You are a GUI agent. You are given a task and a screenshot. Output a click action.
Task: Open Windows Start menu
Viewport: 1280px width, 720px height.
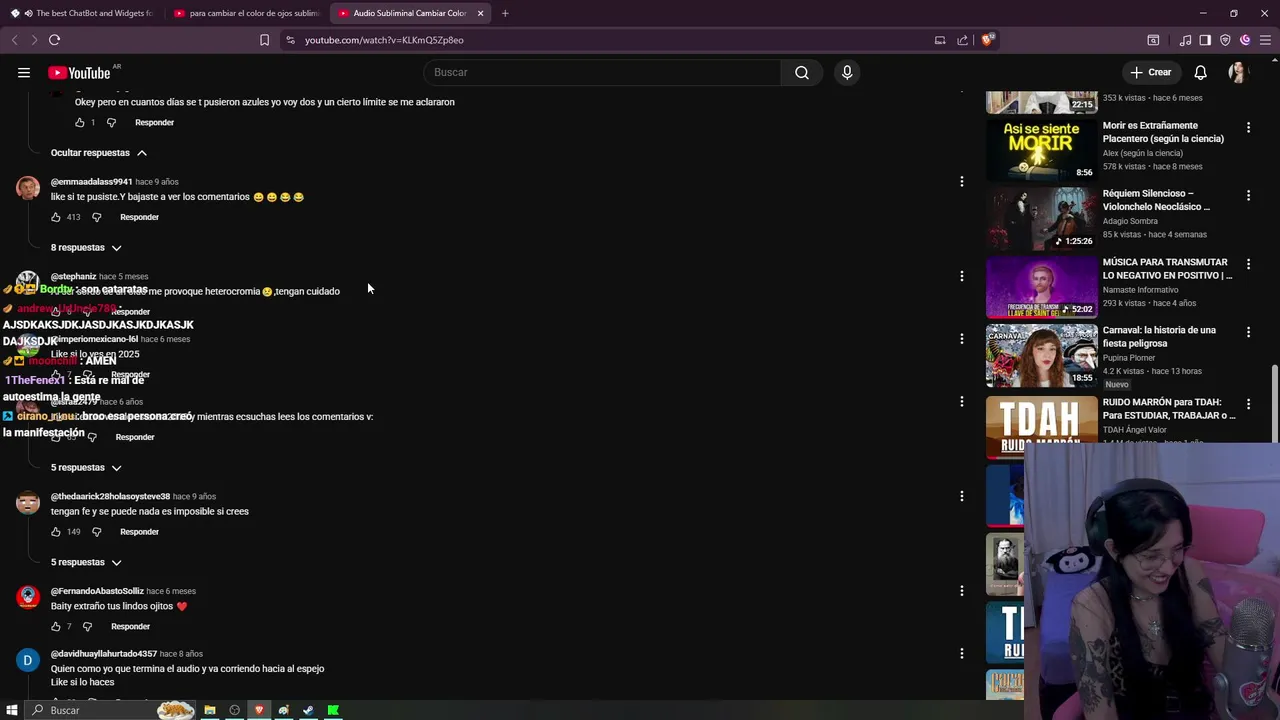point(12,710)
